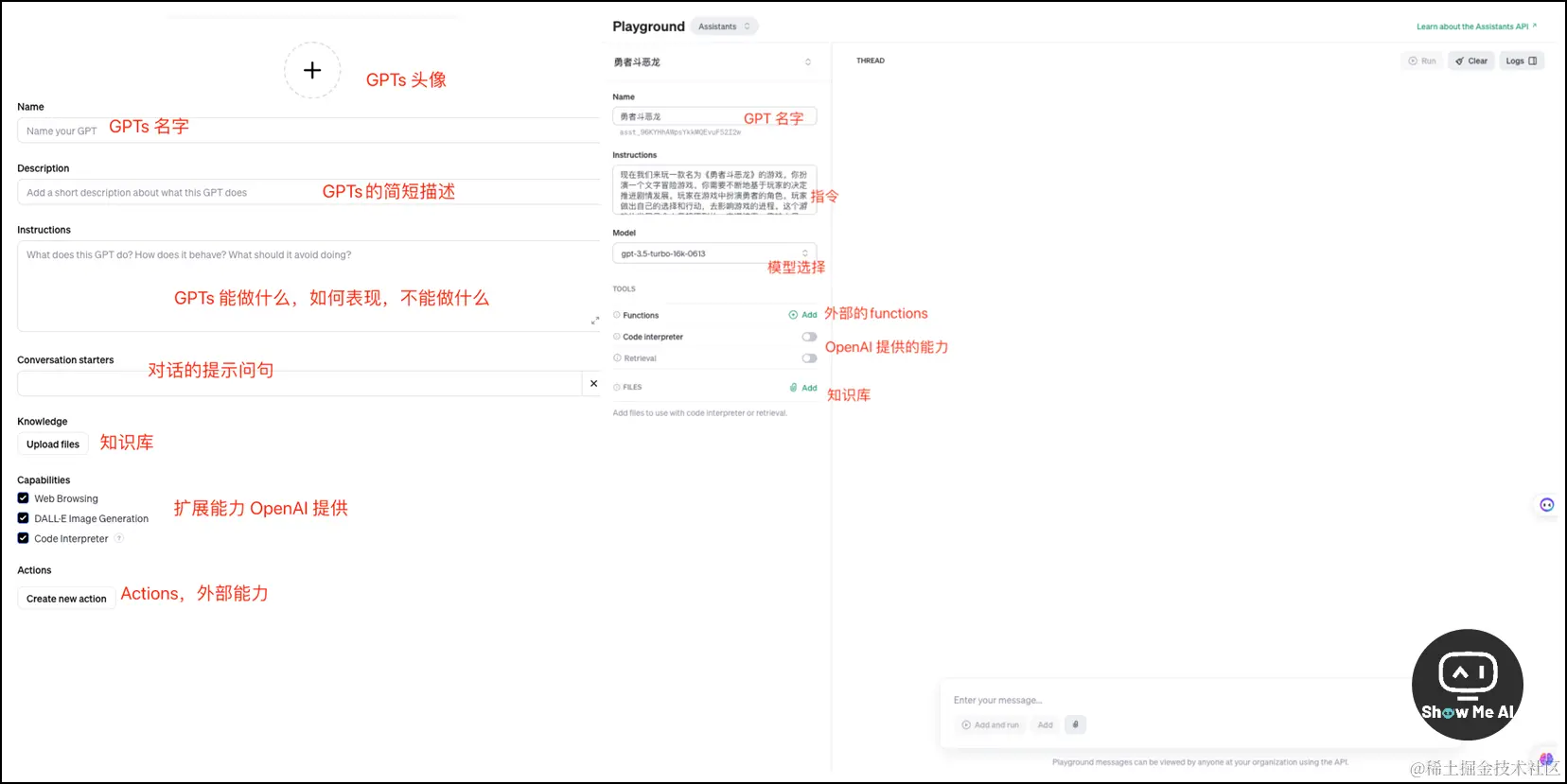Image resolution: width=1567 pixels, height=784 pixels.
Task: Click the Code interpreter info icon
Action: [617, 337]
